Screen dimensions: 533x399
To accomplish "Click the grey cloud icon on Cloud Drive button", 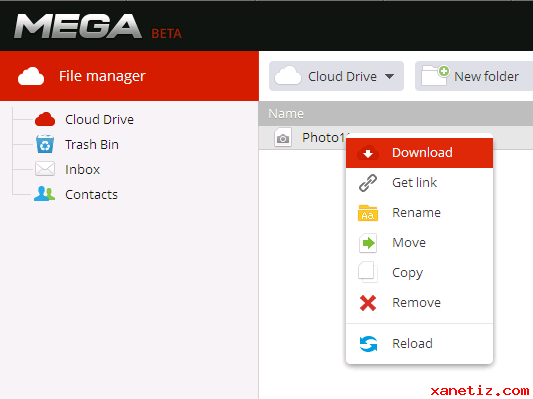I will point(288,76).
